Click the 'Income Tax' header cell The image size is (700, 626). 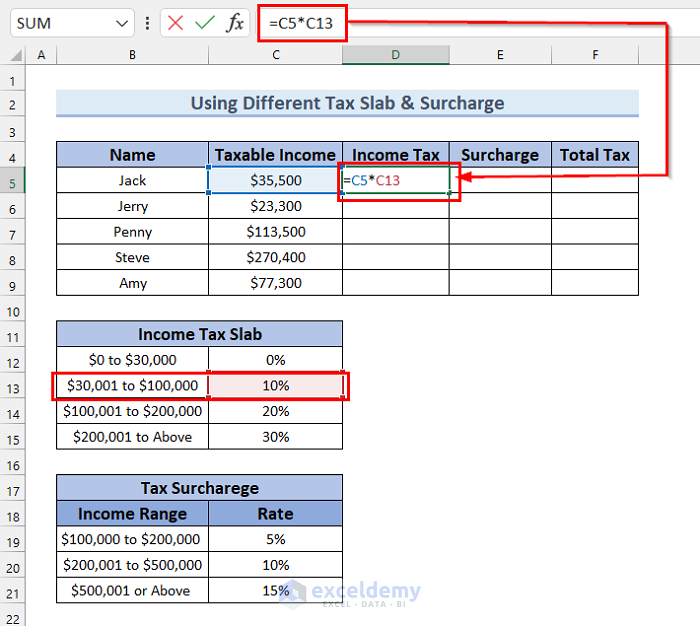396,155
